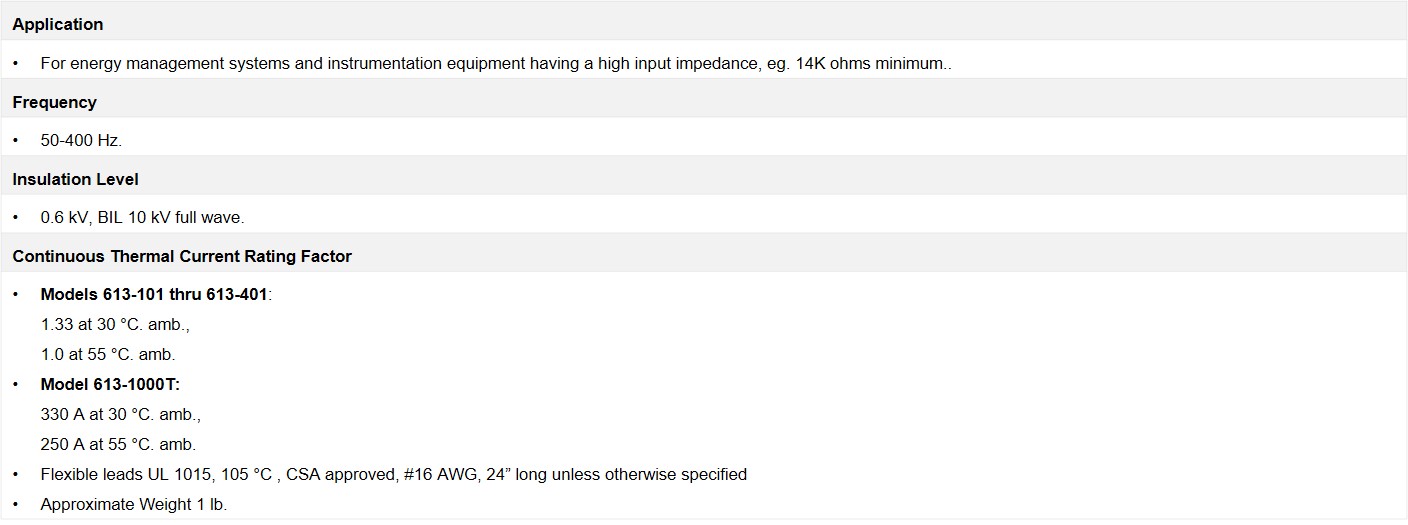Select the Frequency section heading
This screenshot has height=525, width=1408.
point(54,102)
